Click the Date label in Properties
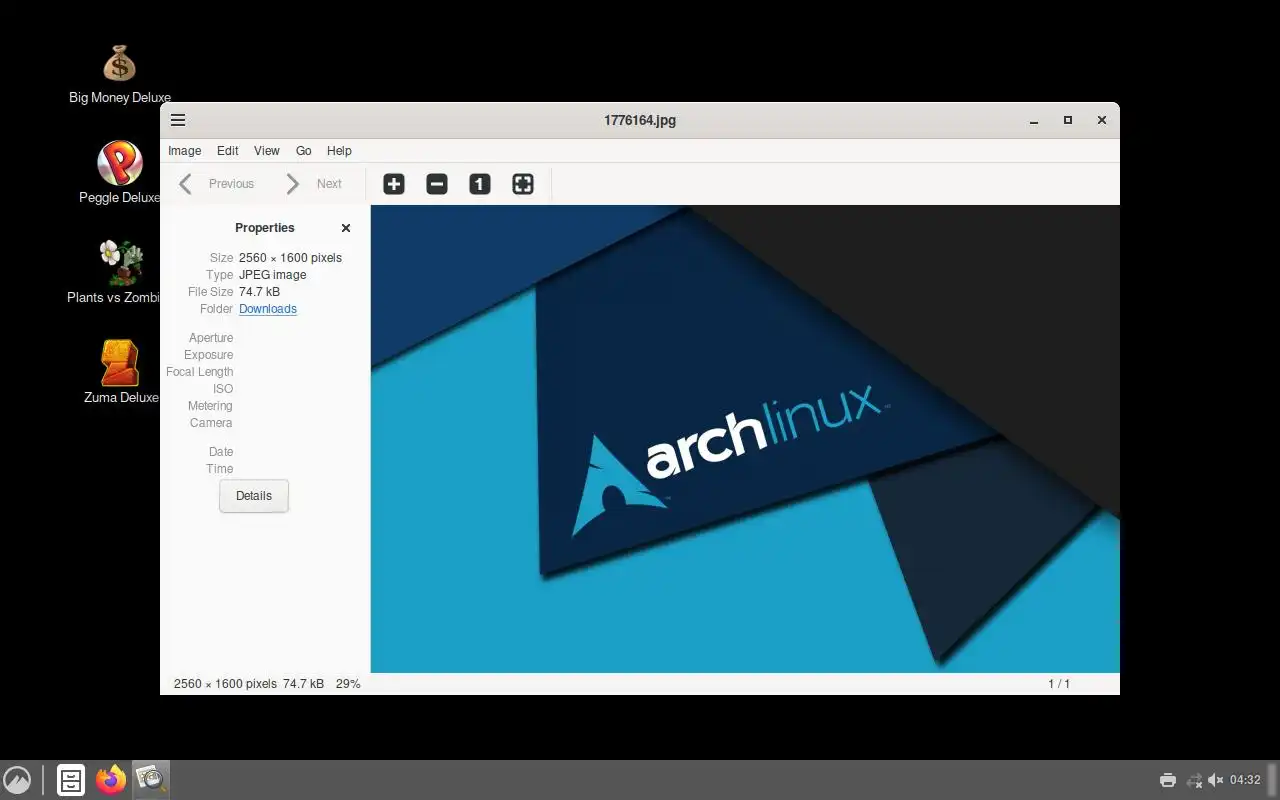1280x800 pixels. tap(221, 452)
